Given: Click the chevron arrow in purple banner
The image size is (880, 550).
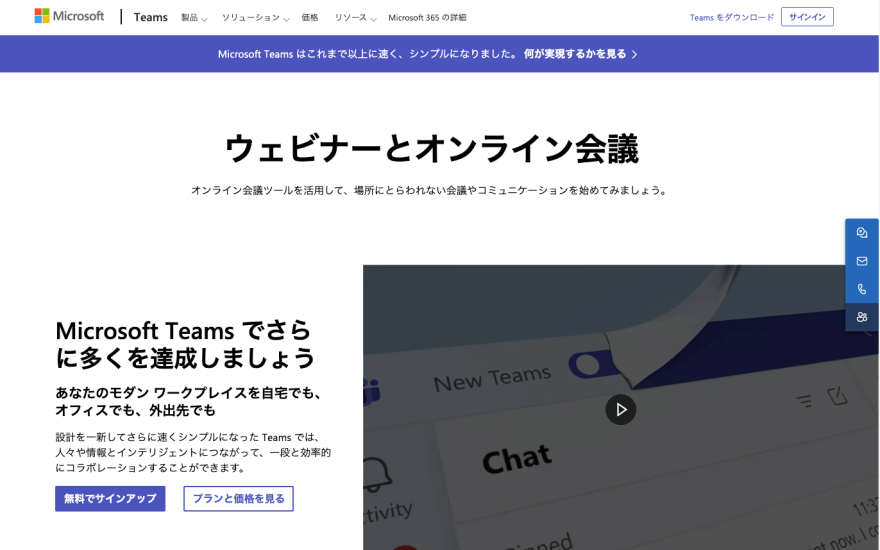Looking at the screenshot, I should click(635, 54).
